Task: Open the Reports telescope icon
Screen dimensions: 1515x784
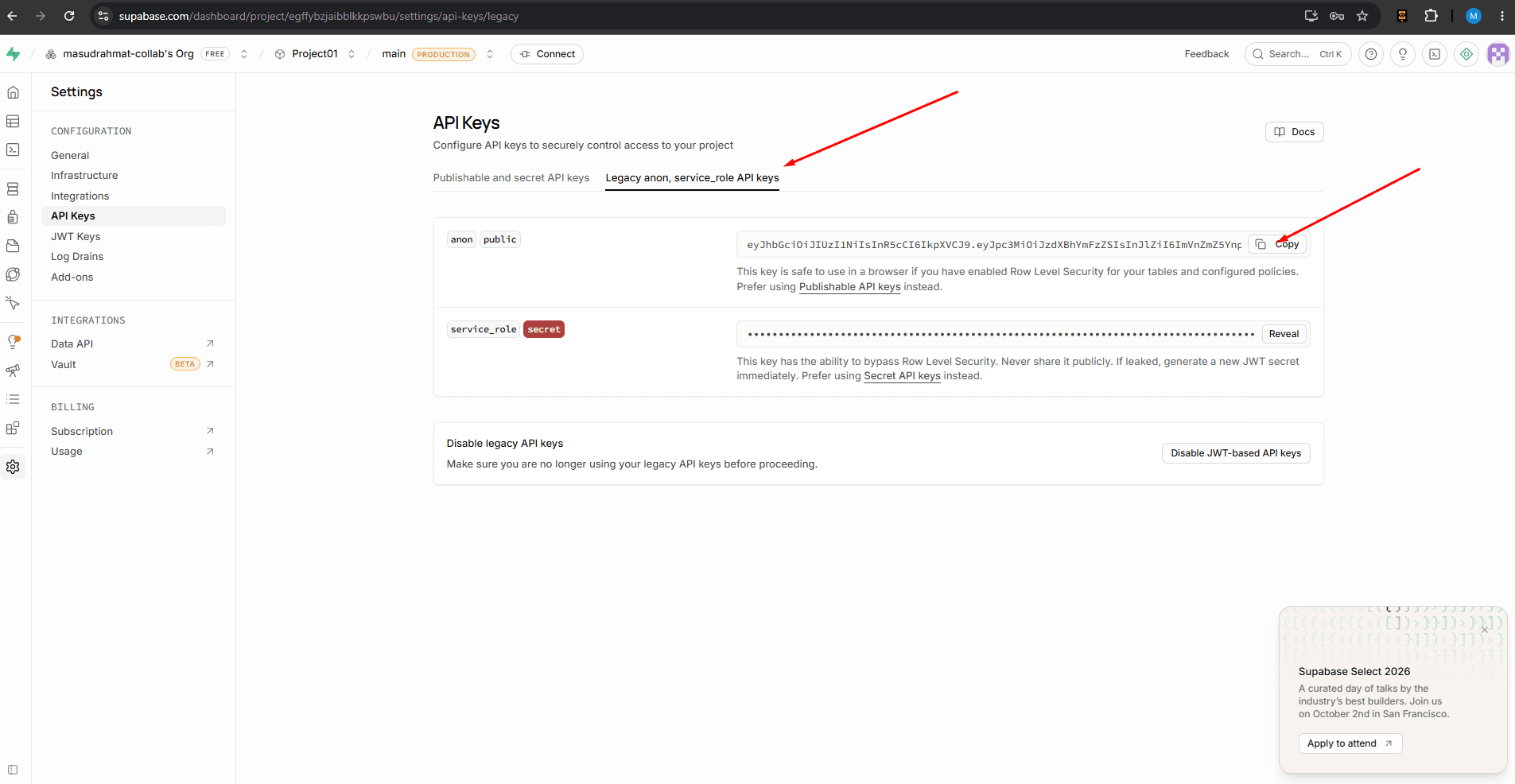Action: 13,371
